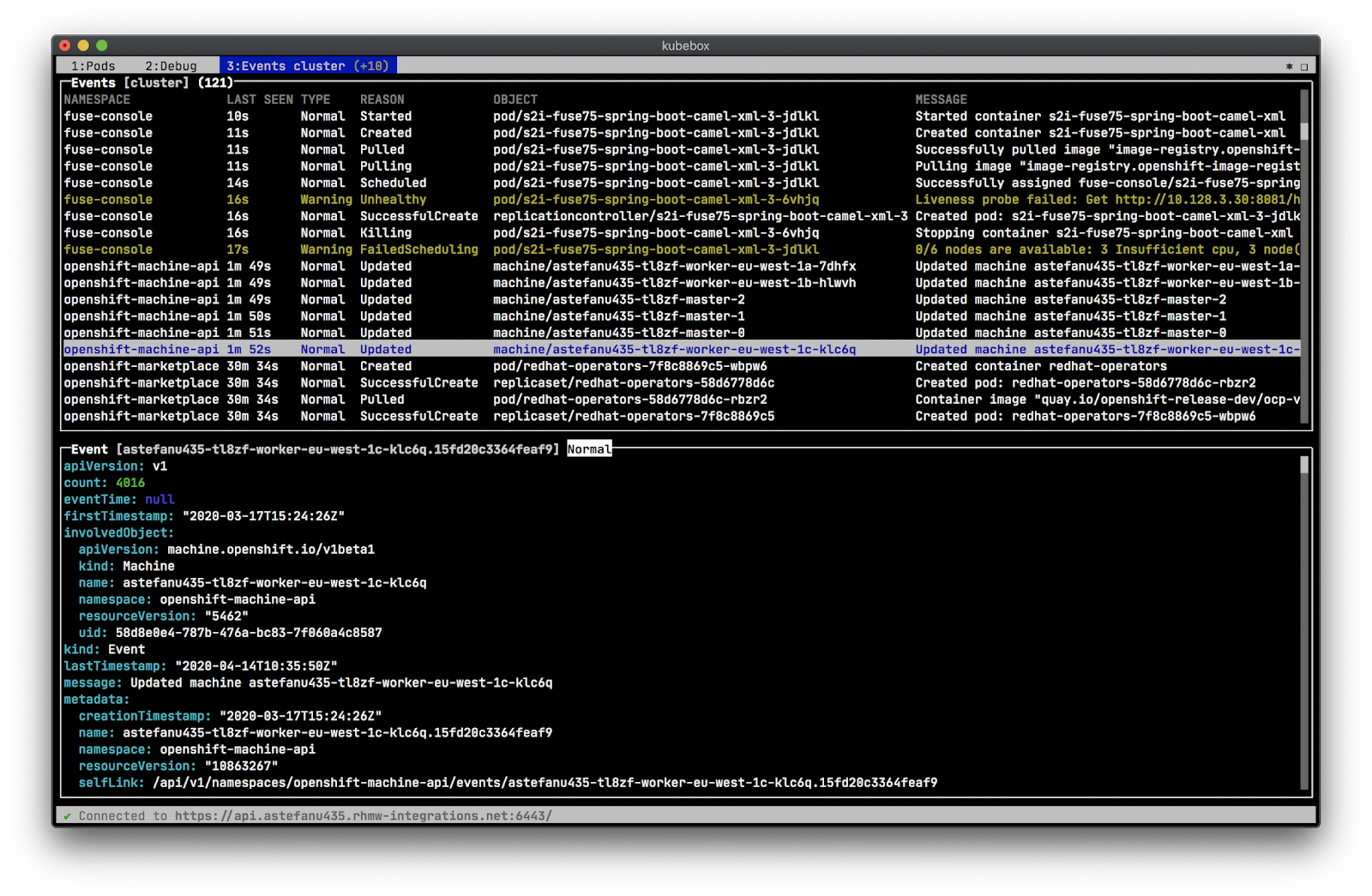Select the fuse-console Created event row
The height and width of the screenshot is (896, 1372).
(682, 133)
